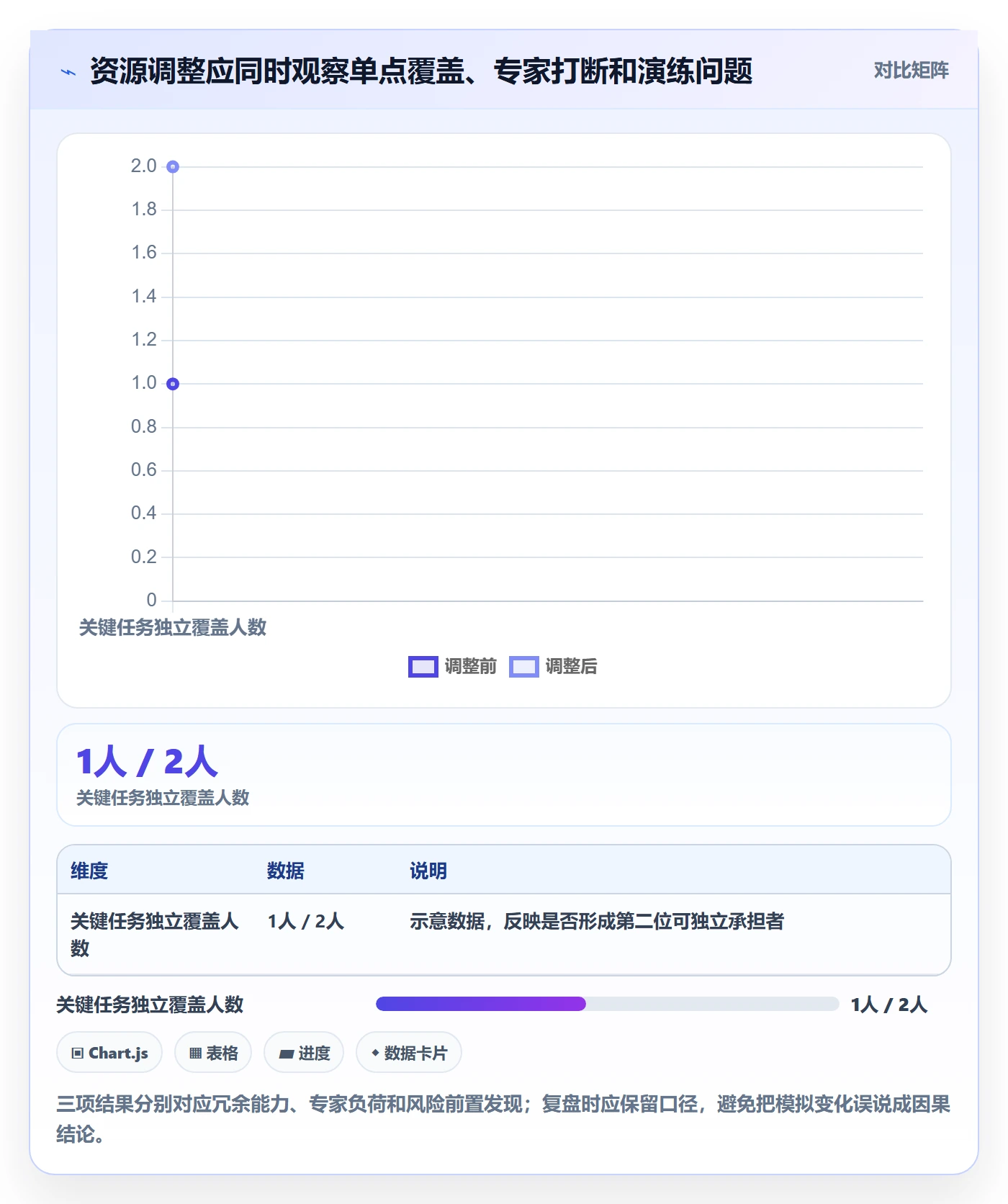Click the large 1人 / 2人 card value
1008x1204 pixels.
pyautogui.click(x=147, y=762)
